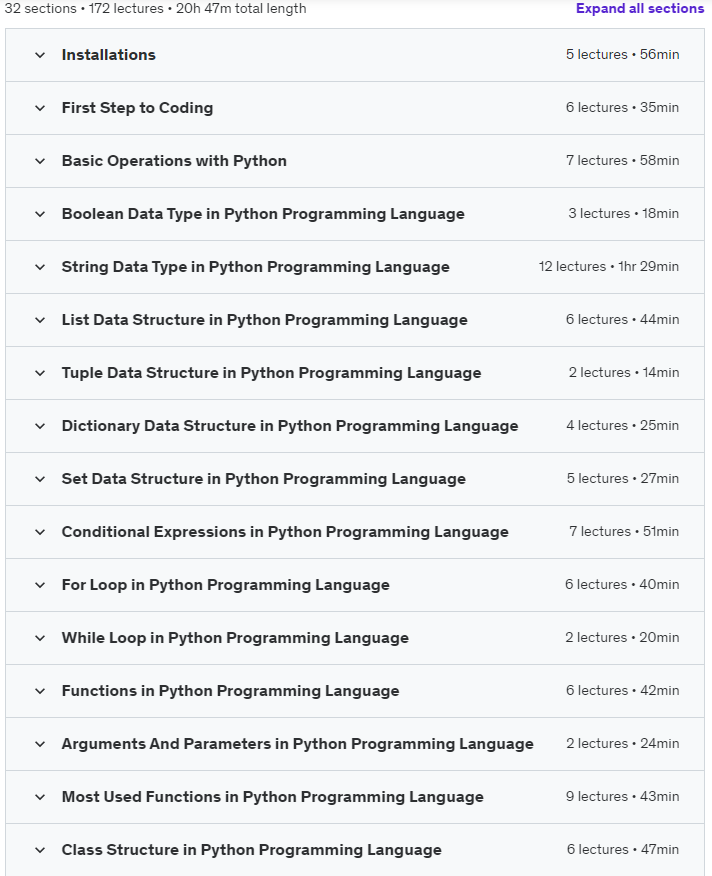
Task: Expand the List Data Structure section chevron
Action: click(x=40, y=320)
